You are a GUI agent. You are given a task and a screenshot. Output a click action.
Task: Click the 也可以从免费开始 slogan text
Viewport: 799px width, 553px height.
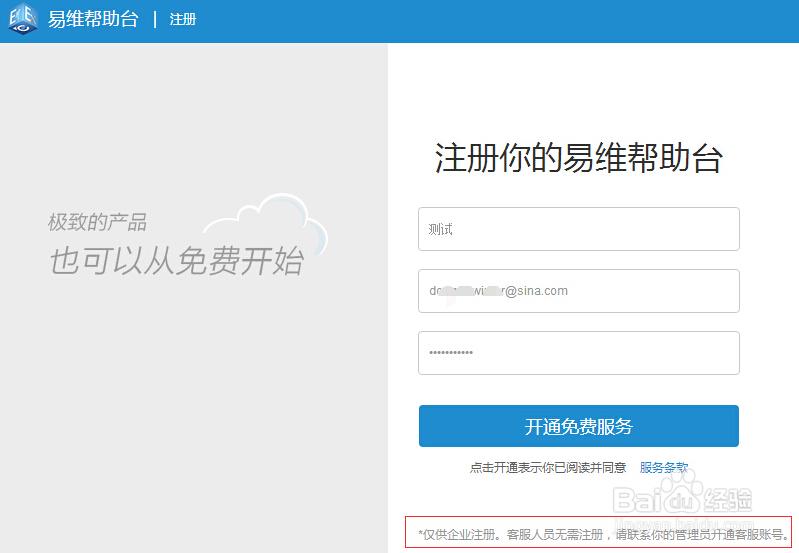click(177, 261)
